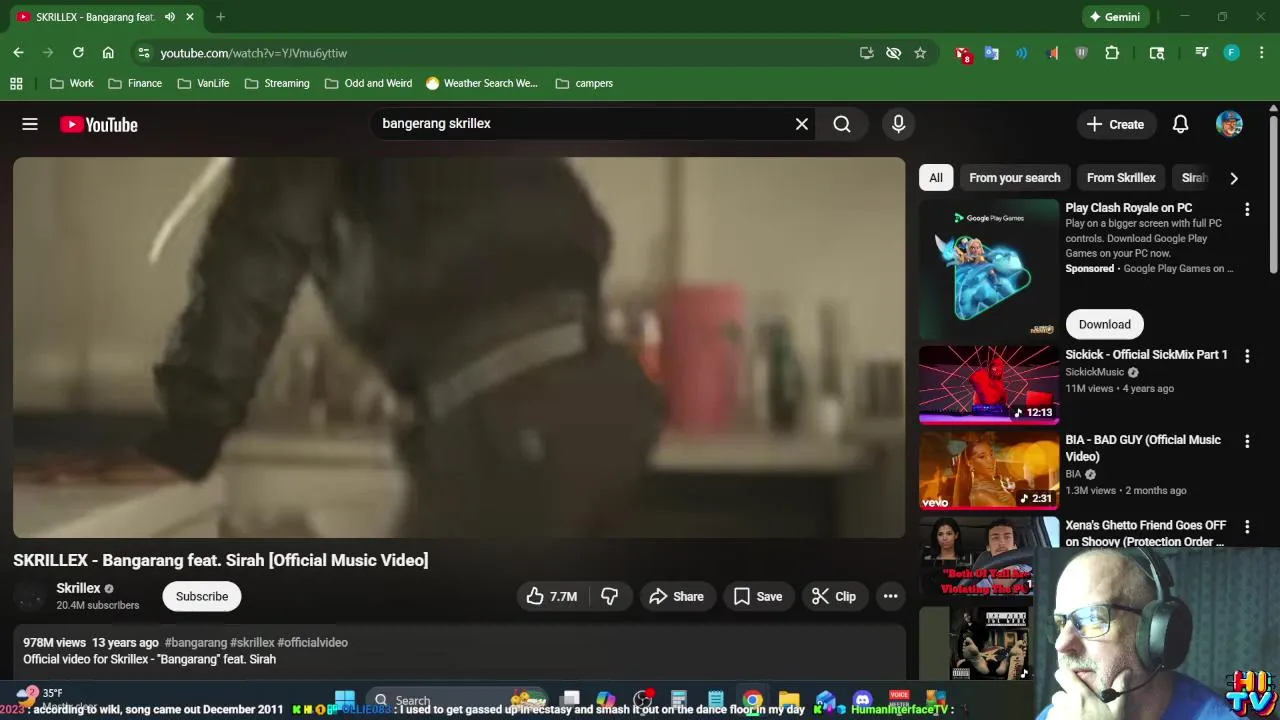Select the 'From your search' chip
1280x720 pixels.
coord(1014,178)
